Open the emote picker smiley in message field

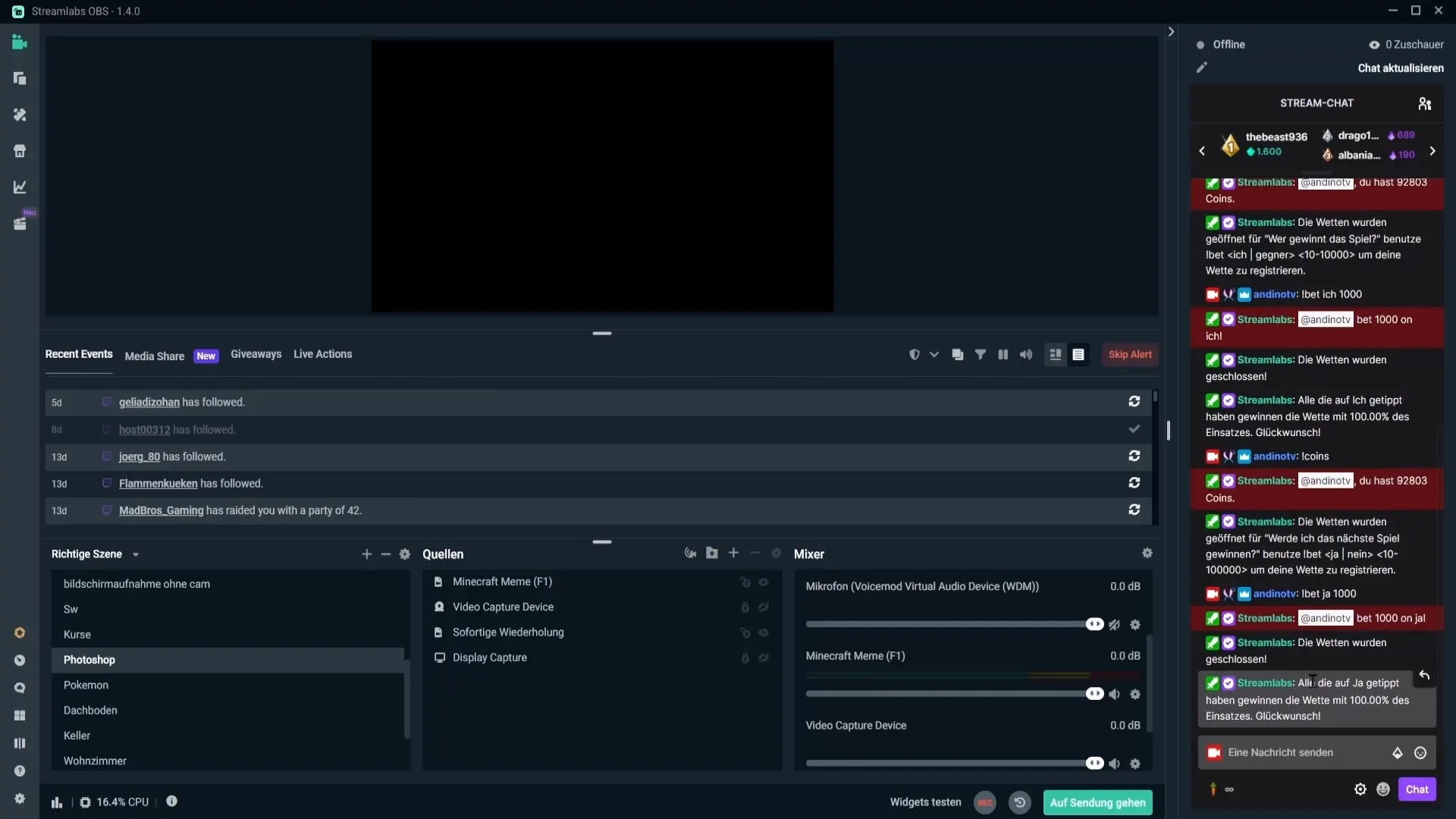tap(1420, 753)
